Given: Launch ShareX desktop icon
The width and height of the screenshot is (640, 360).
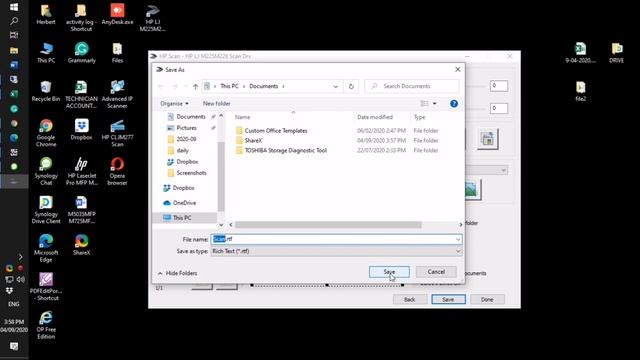Looking at the screenshot, I should point(81,245).
